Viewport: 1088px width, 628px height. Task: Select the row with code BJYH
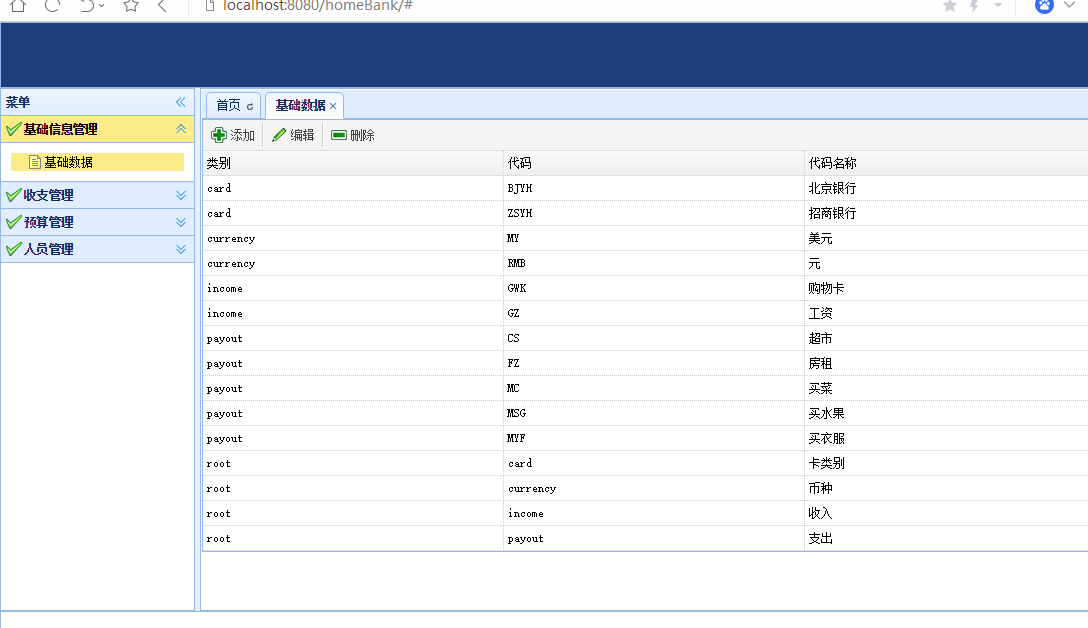coord(520,188)
